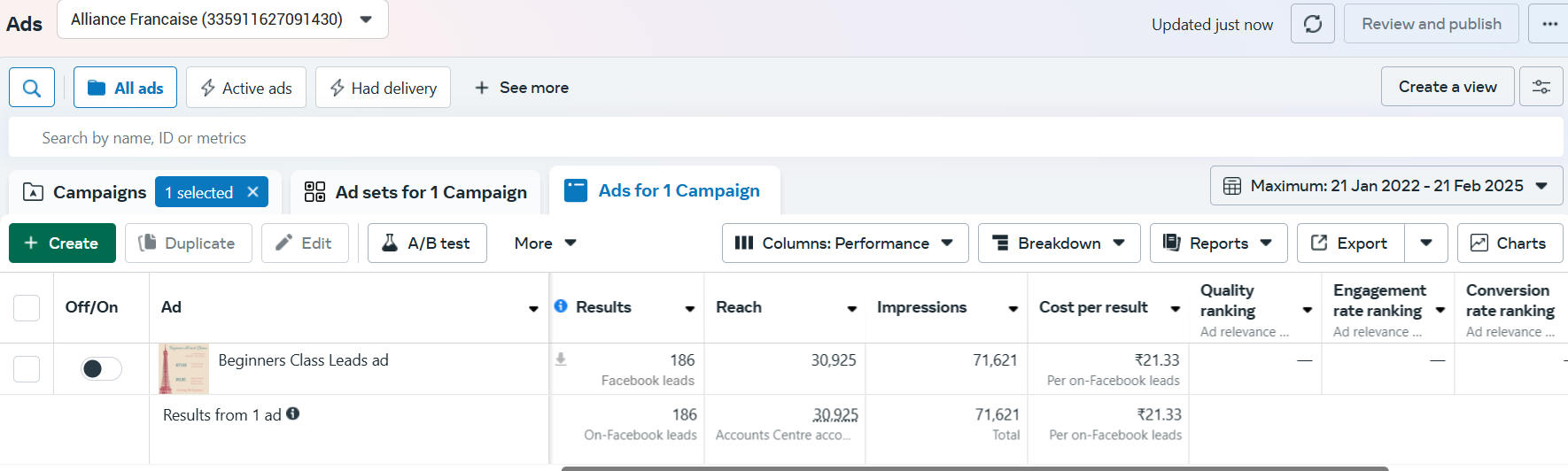The height and width of the screenshot is (471, 1568).
Task: Open the view settings sliders icon
Action: (x=1541, y=87)
